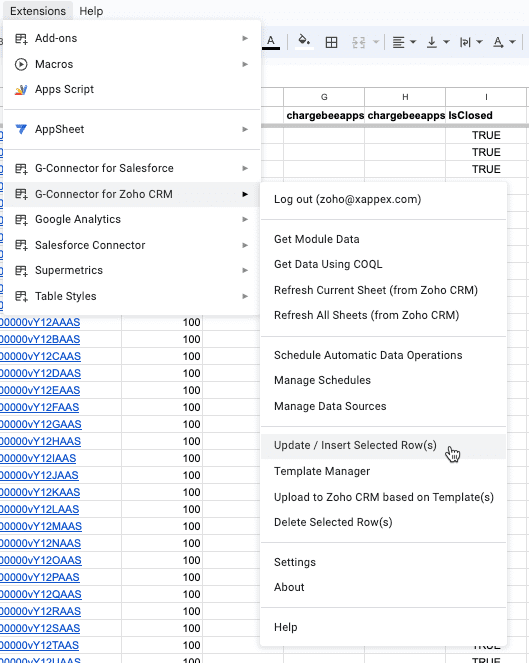Open link 00000vY12QAAS

click(x=41, y=595)
